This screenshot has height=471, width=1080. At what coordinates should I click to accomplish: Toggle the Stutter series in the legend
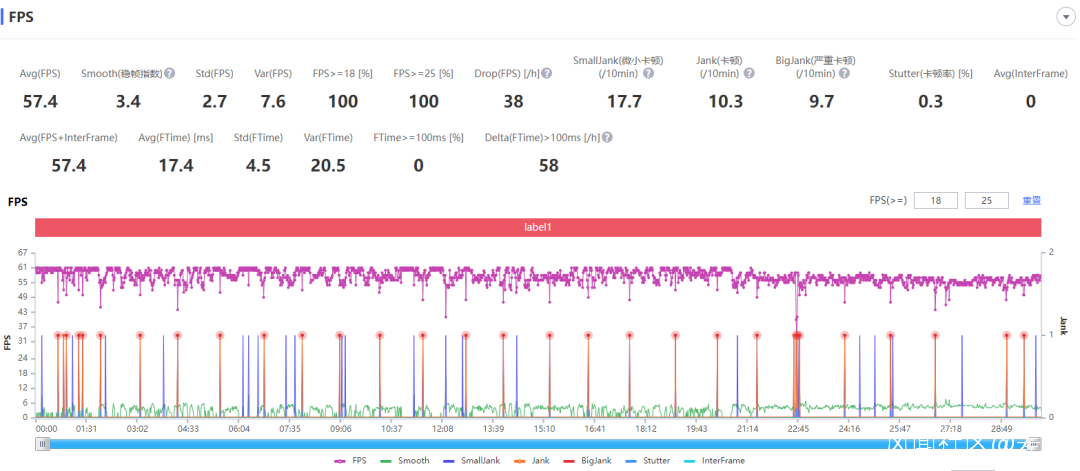pyautogui.click(x=647, y=460)
